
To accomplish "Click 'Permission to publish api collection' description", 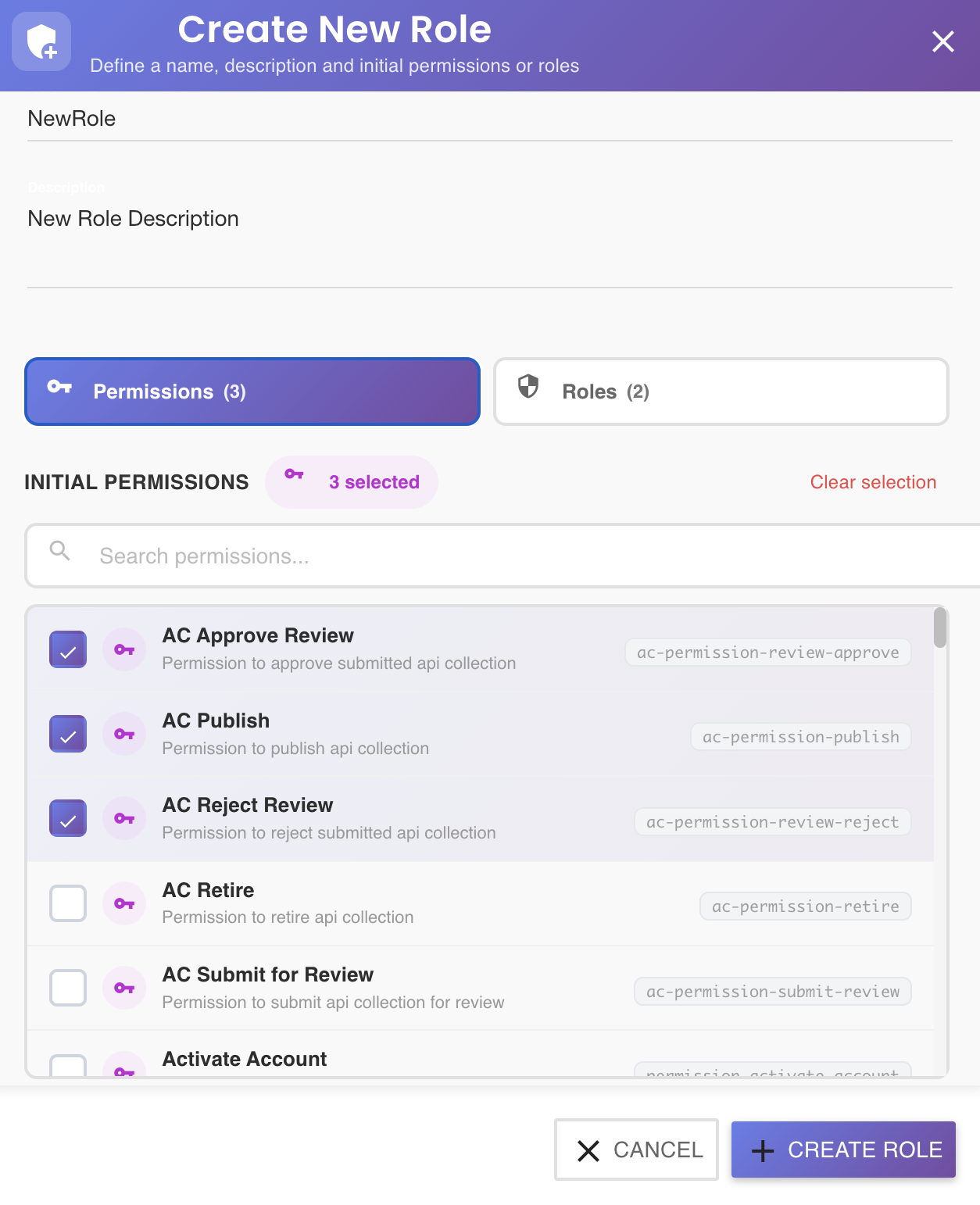I will [295, 749].
